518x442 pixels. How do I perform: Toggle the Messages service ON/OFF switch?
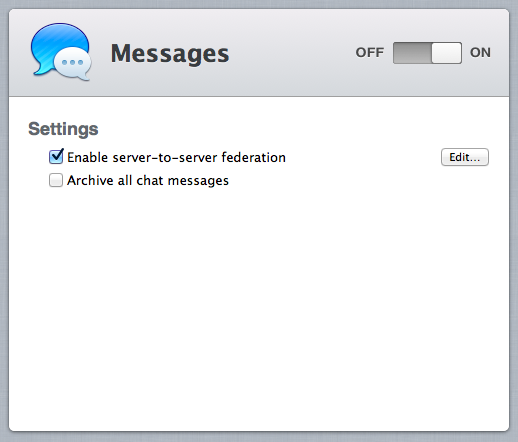427,53
